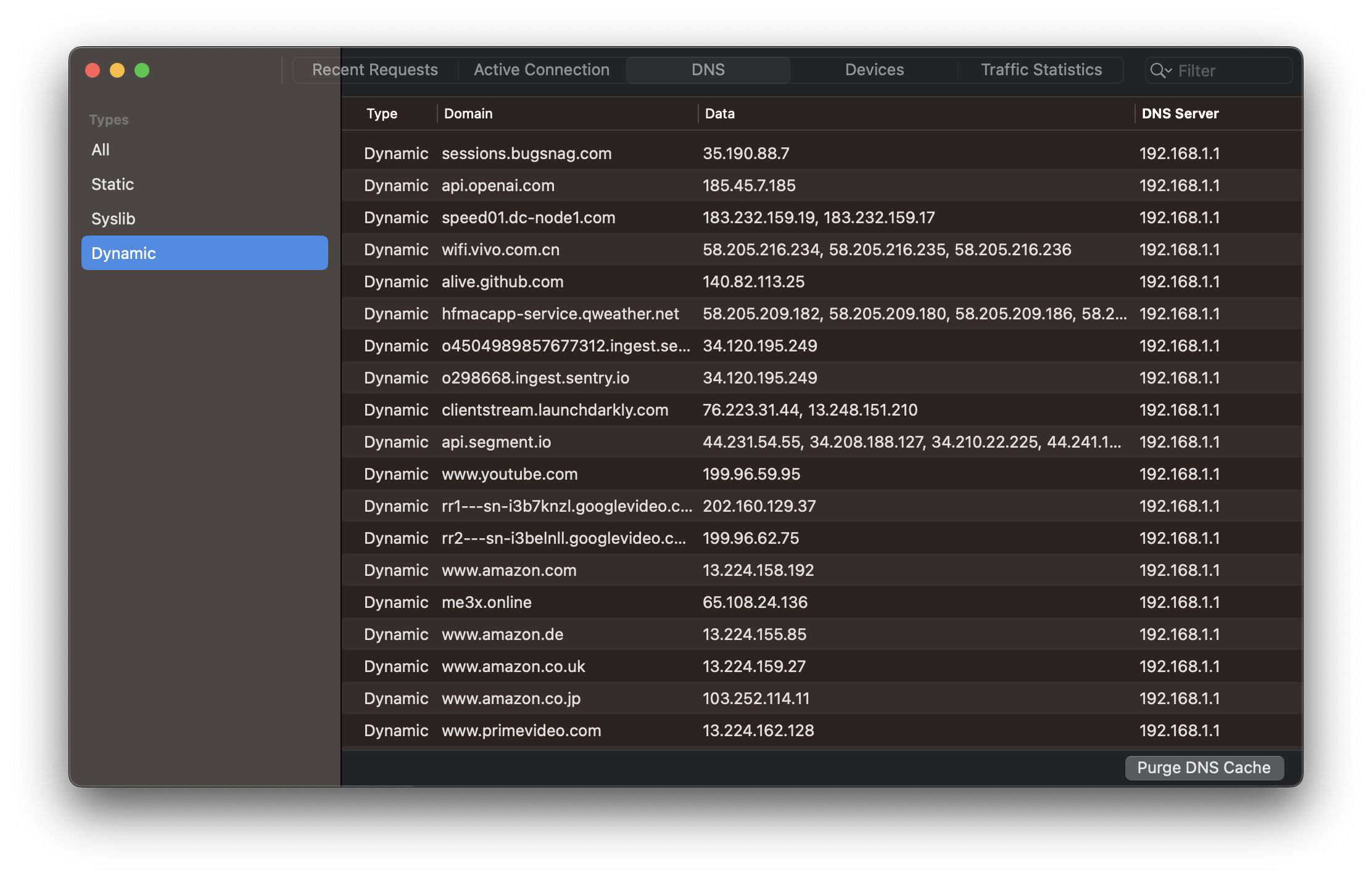Open the Traffic Statistics tab
Viewport: 1372px width, 878px height.
tap(1041, 70)
